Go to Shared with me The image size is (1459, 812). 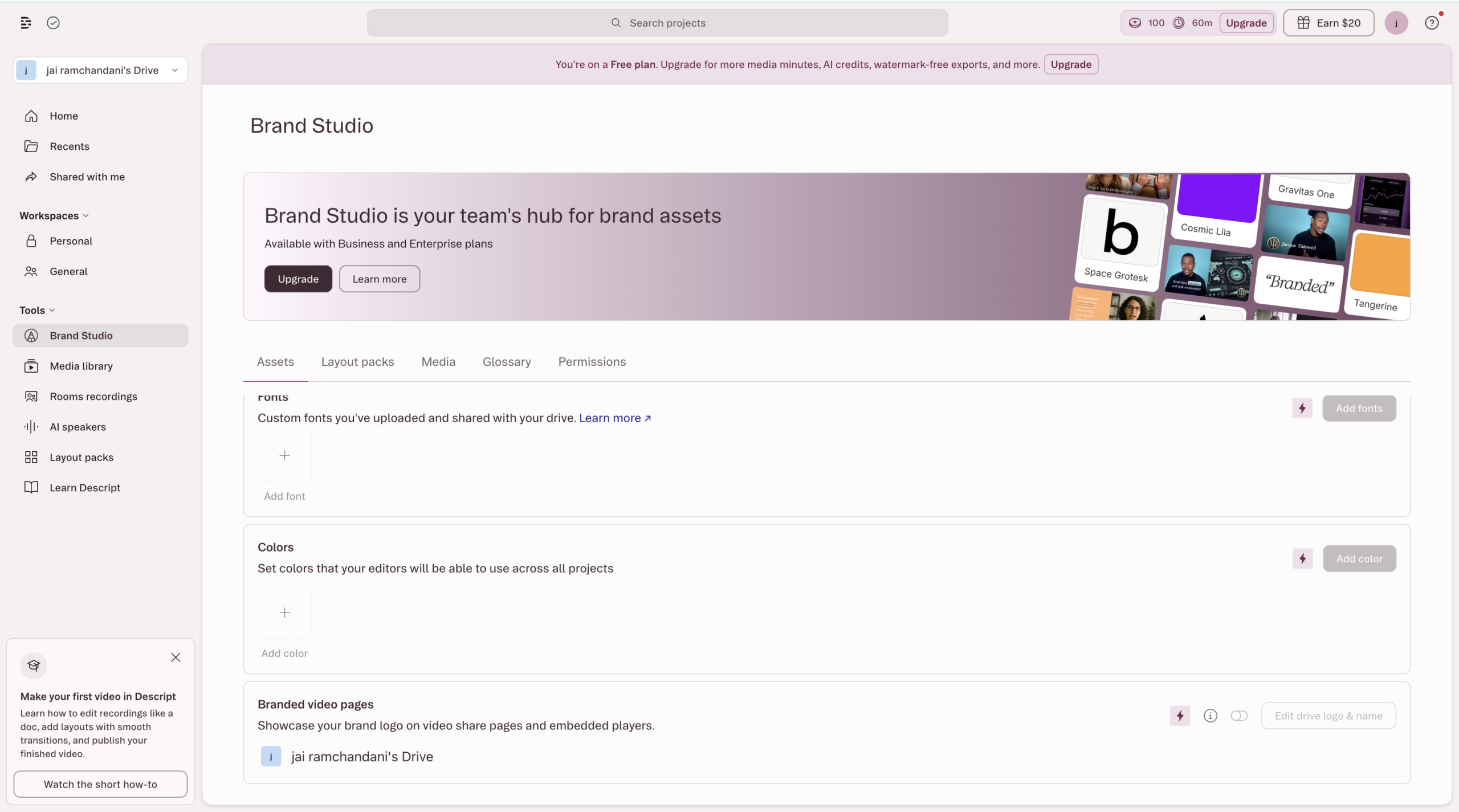100,177
